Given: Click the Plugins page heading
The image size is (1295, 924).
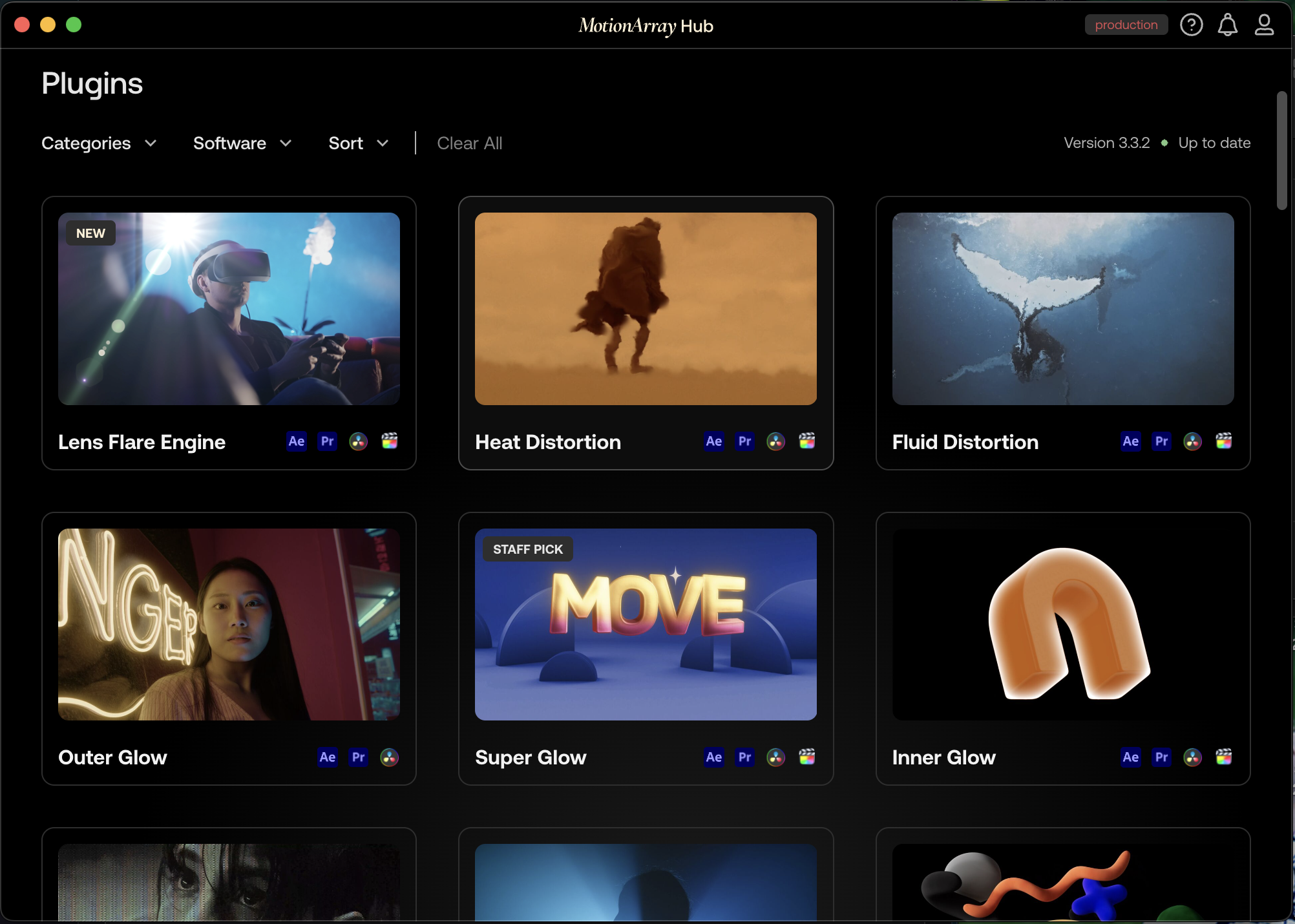Looking at the screenshot, I should [92, 83].
